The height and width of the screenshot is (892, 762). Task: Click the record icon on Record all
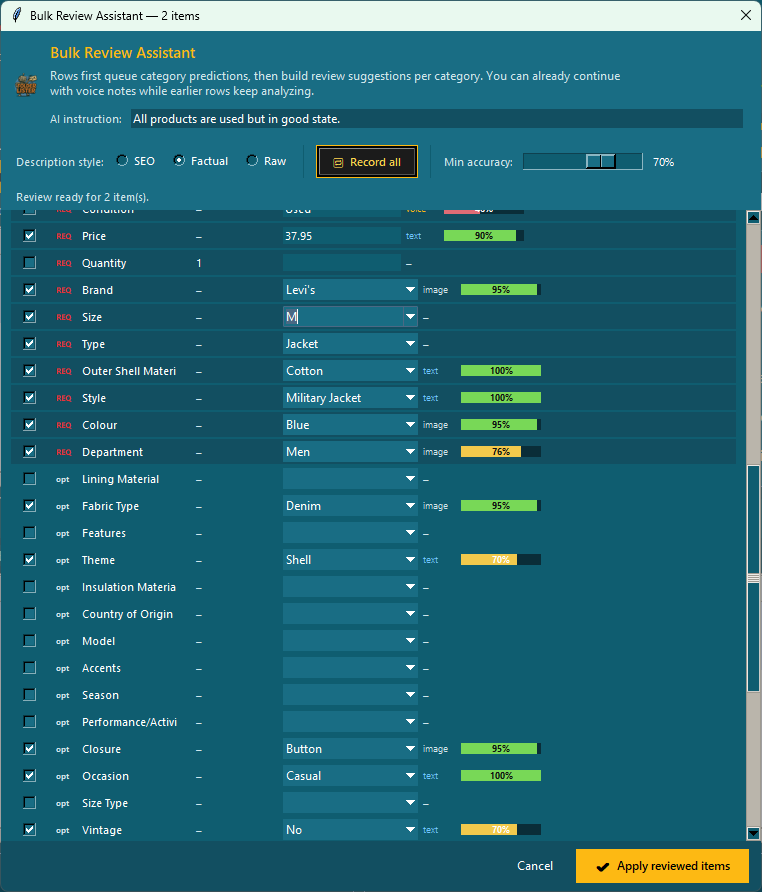tap(338, 162)
